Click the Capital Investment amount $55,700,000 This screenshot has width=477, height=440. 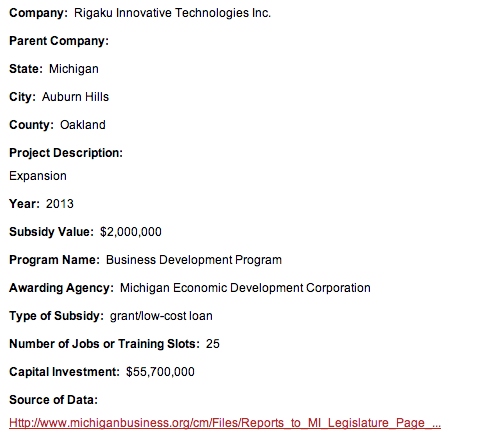pos(160,372)
